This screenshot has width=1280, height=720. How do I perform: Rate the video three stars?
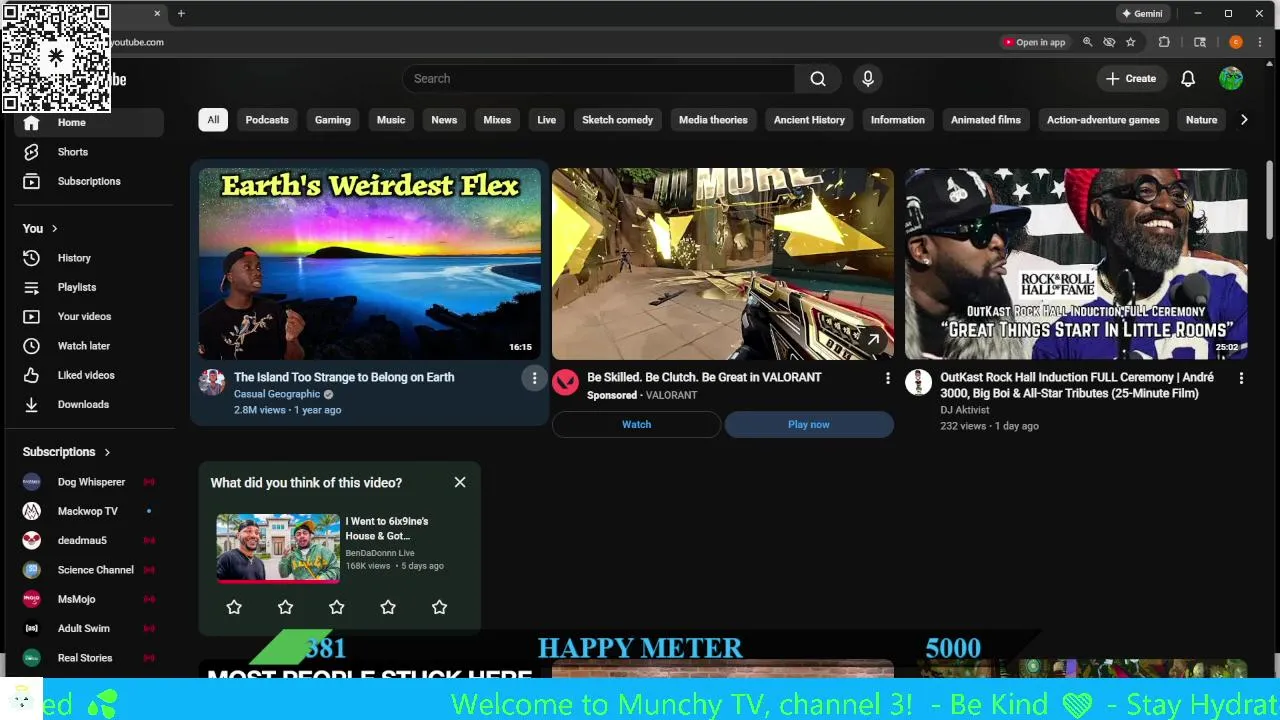pyautogui.click(x=337, y=607)
